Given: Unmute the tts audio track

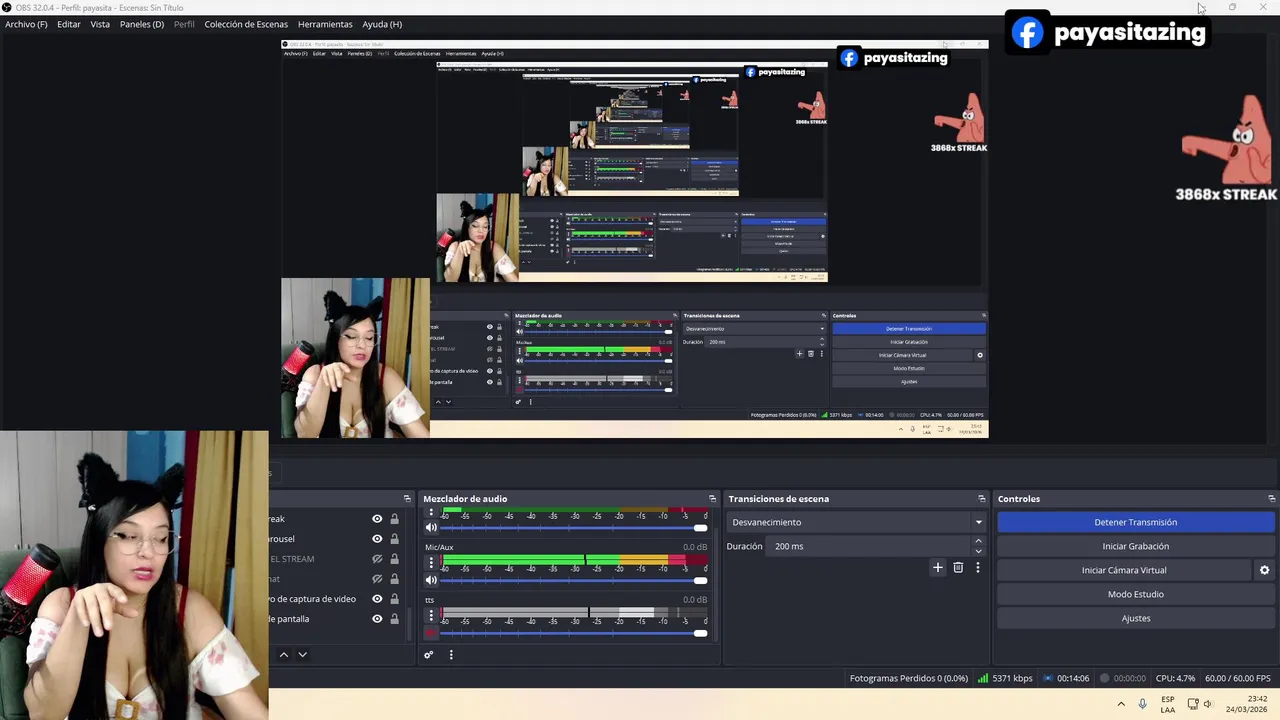Looking at the screenshot, I should 431,633.
